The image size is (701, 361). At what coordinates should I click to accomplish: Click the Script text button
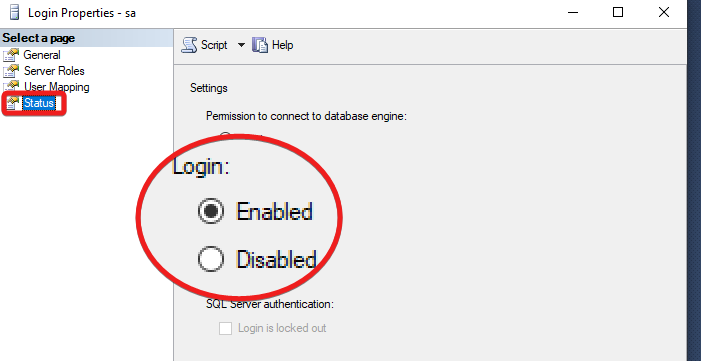tap(214, 45)
